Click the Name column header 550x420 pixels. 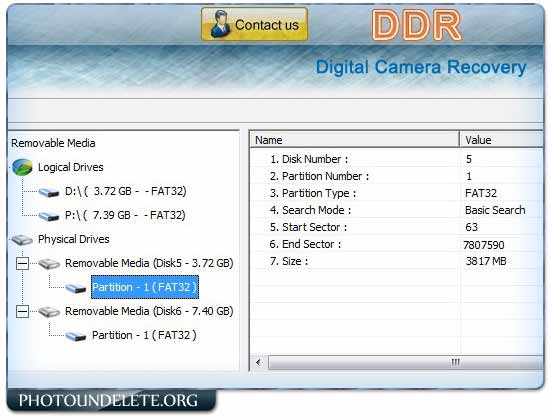(x=355, y=140)
